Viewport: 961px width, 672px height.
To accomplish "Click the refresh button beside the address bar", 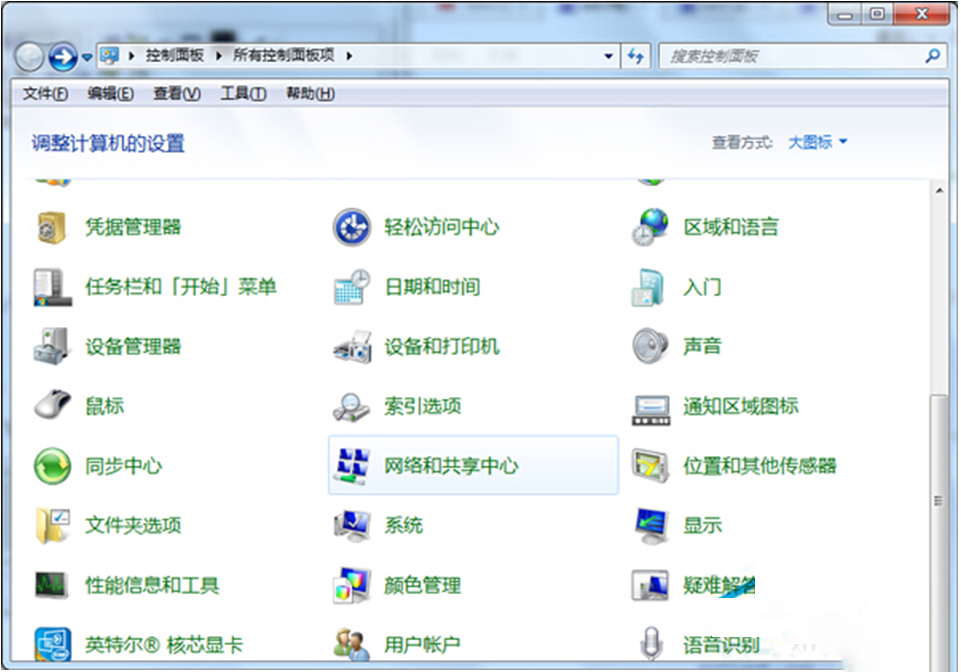I will click(x=636, y=57).
